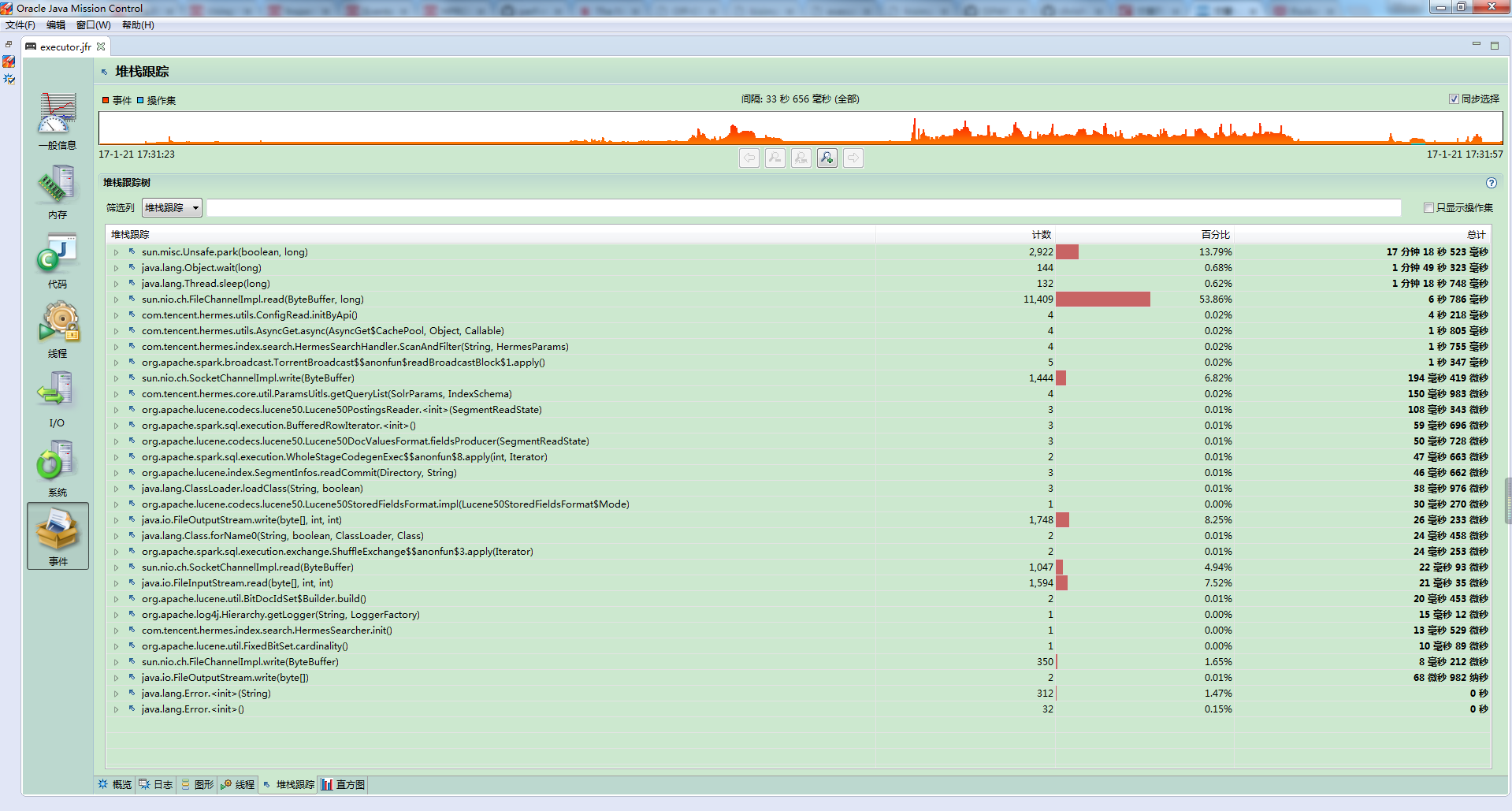This screenshot has width=1512, height=811.
Task: Click the red 事件 legend color swatch
Action: 106,100
